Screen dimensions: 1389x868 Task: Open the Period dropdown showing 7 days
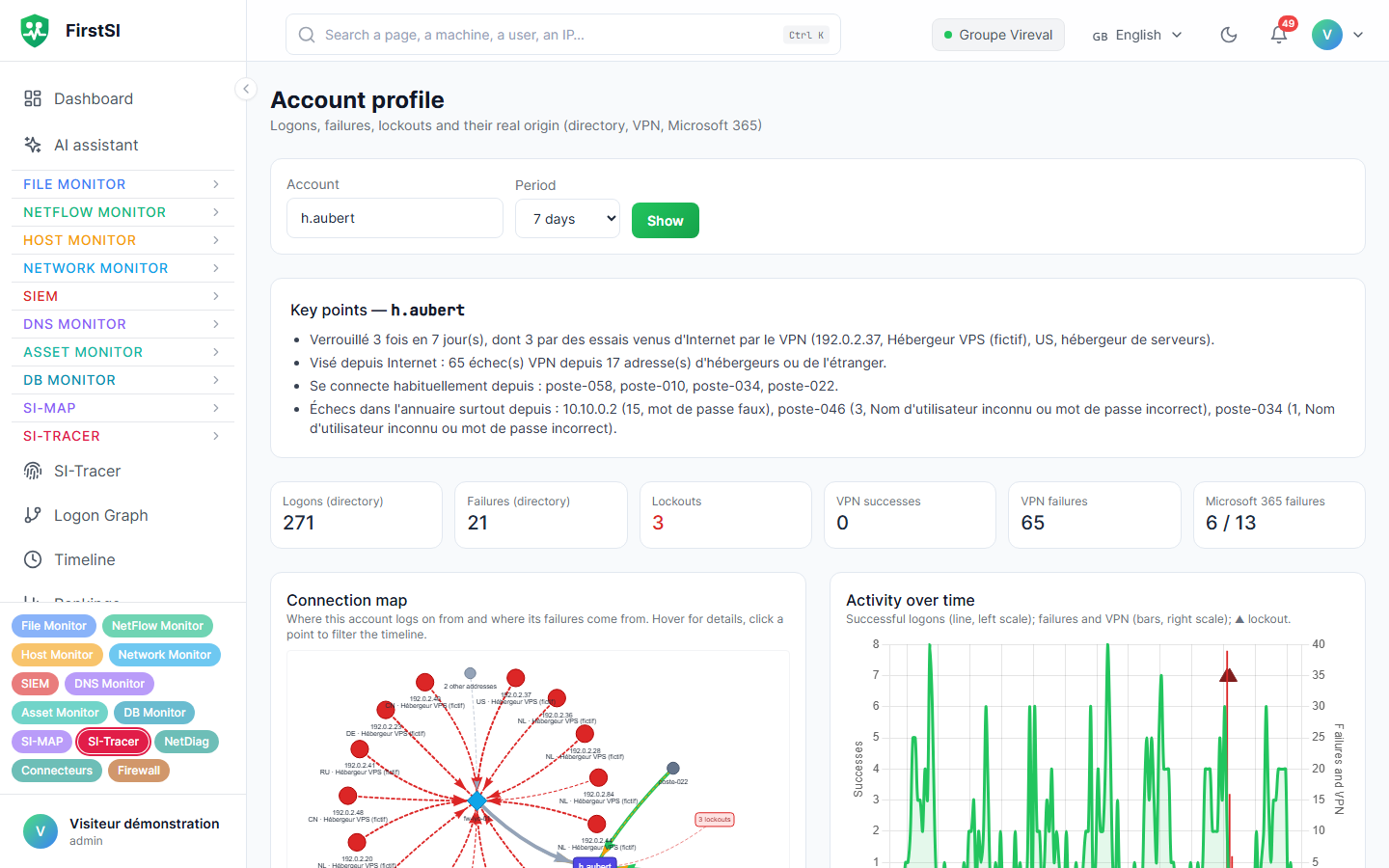567,219
